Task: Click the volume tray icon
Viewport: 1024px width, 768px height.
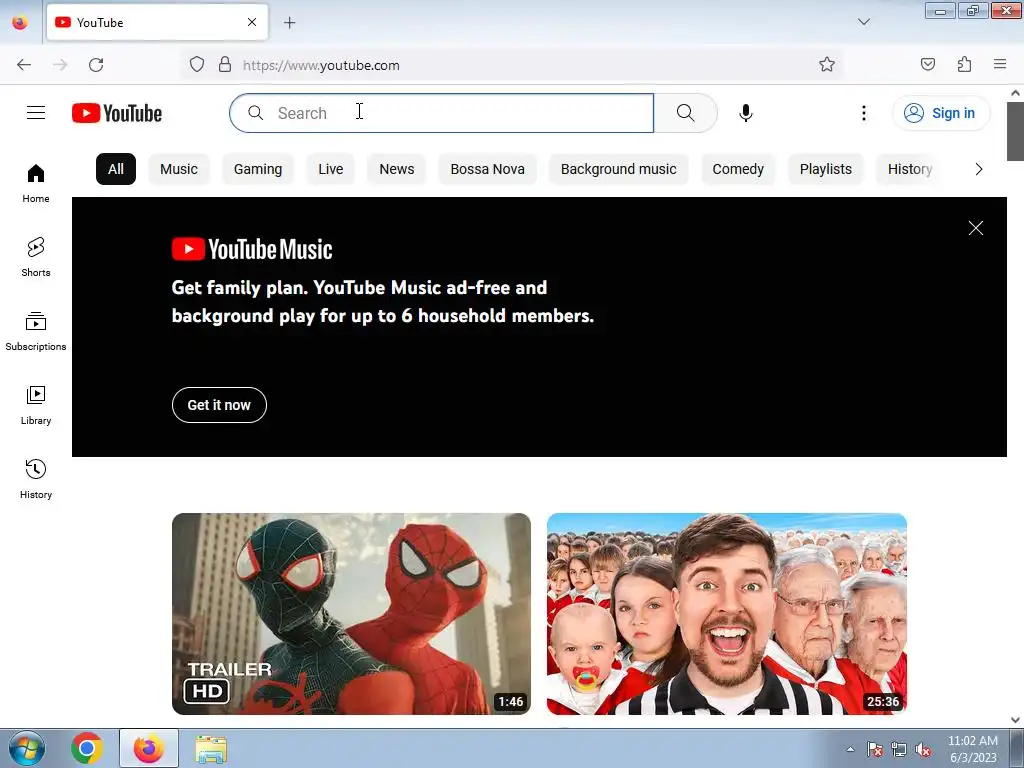Action: point(923,749)
